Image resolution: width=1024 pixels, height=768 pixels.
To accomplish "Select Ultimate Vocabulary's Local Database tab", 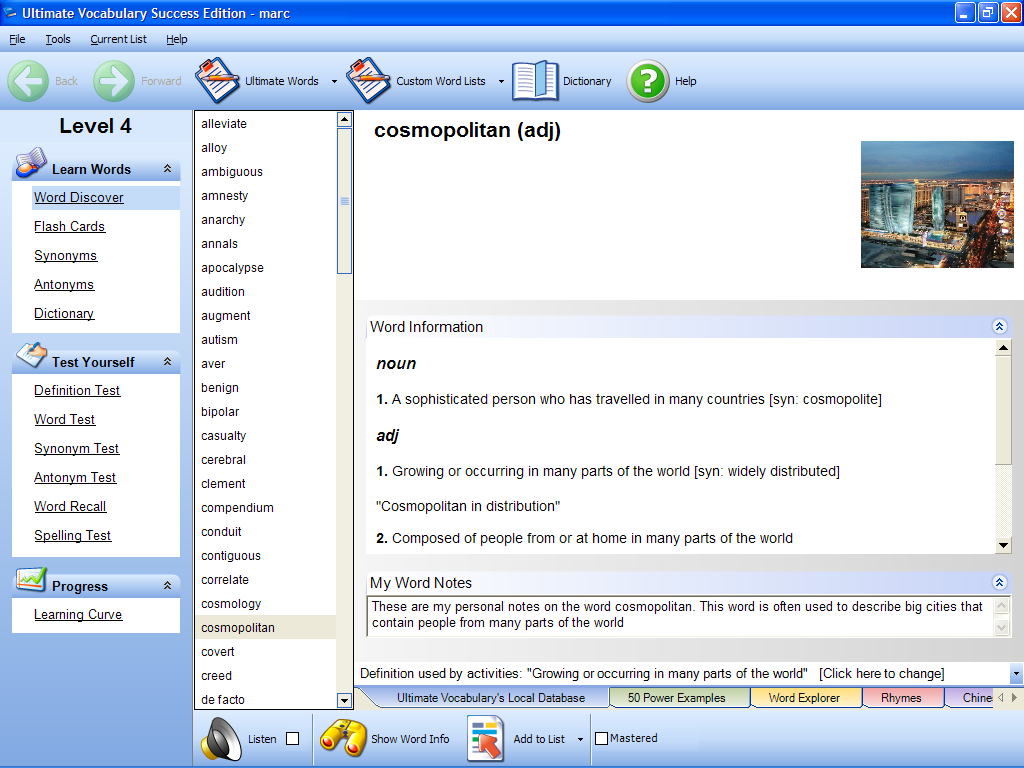I will 490,697.
